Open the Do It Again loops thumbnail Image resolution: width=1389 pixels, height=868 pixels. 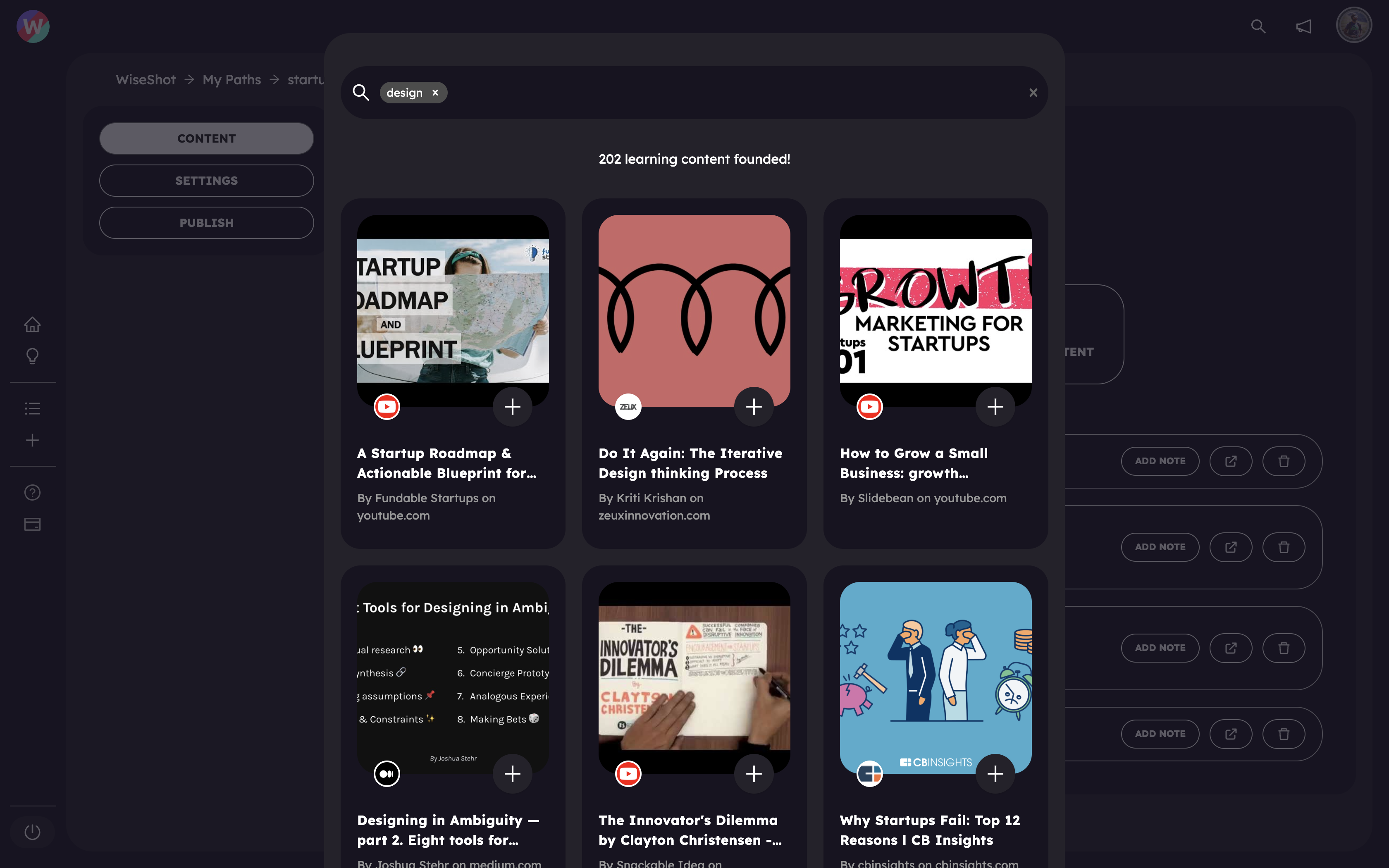click(x=694, y=310)
